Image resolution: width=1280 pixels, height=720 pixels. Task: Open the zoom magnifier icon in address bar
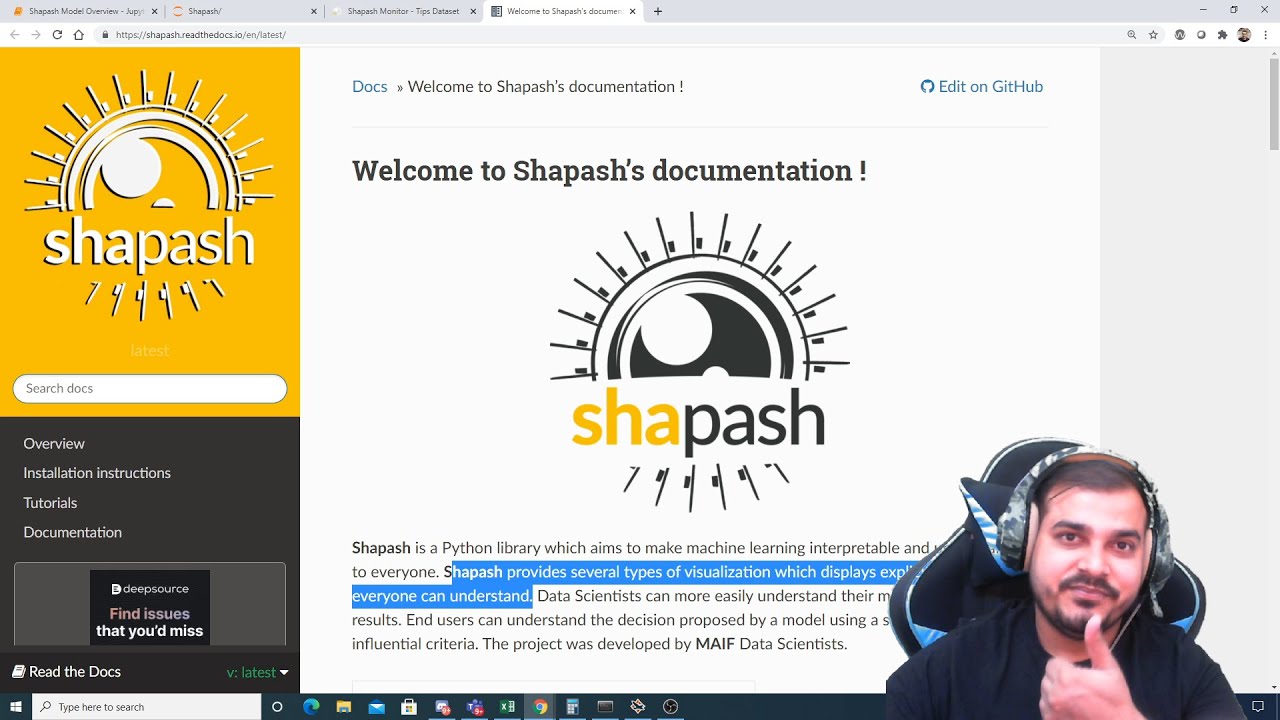pyautogui.click(x=1132, y=34)
